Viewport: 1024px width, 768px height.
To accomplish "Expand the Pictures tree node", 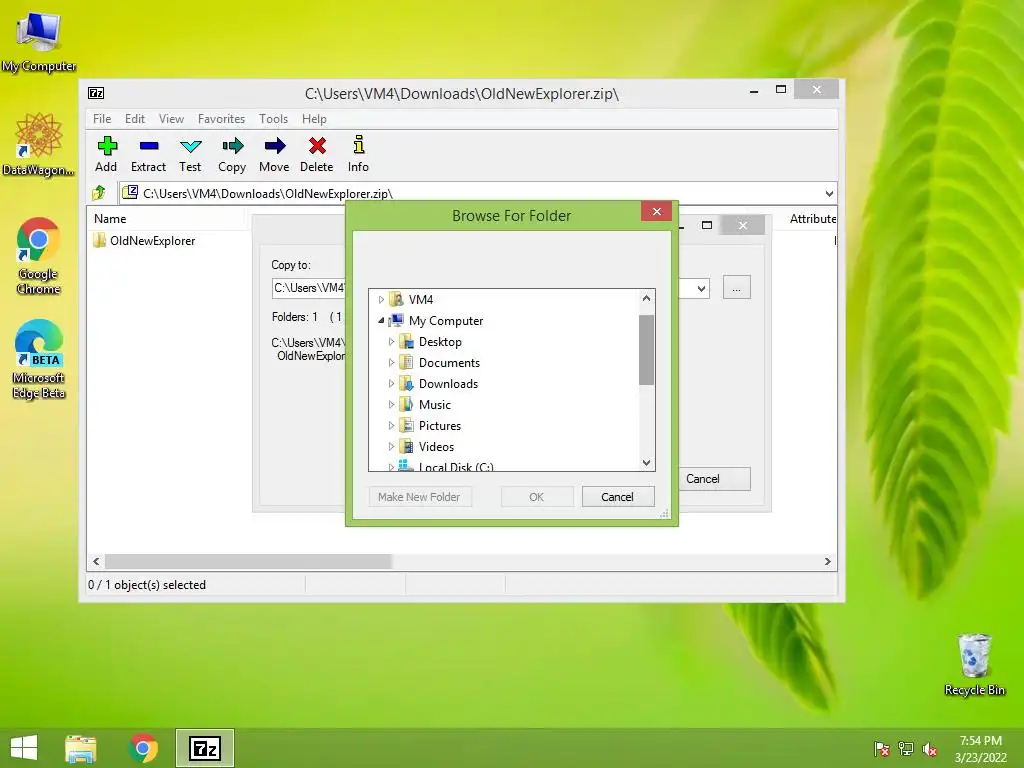I will click(x=391, y=426).
